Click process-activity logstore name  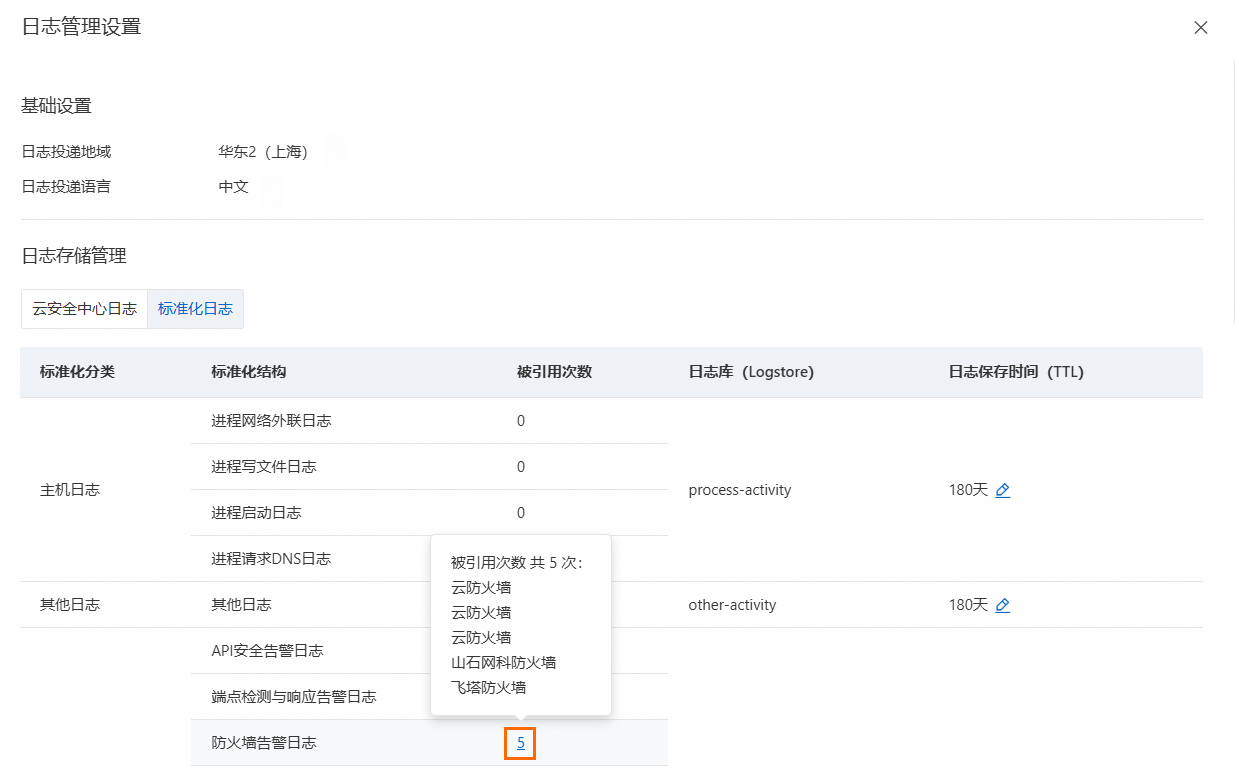point(740,490)
